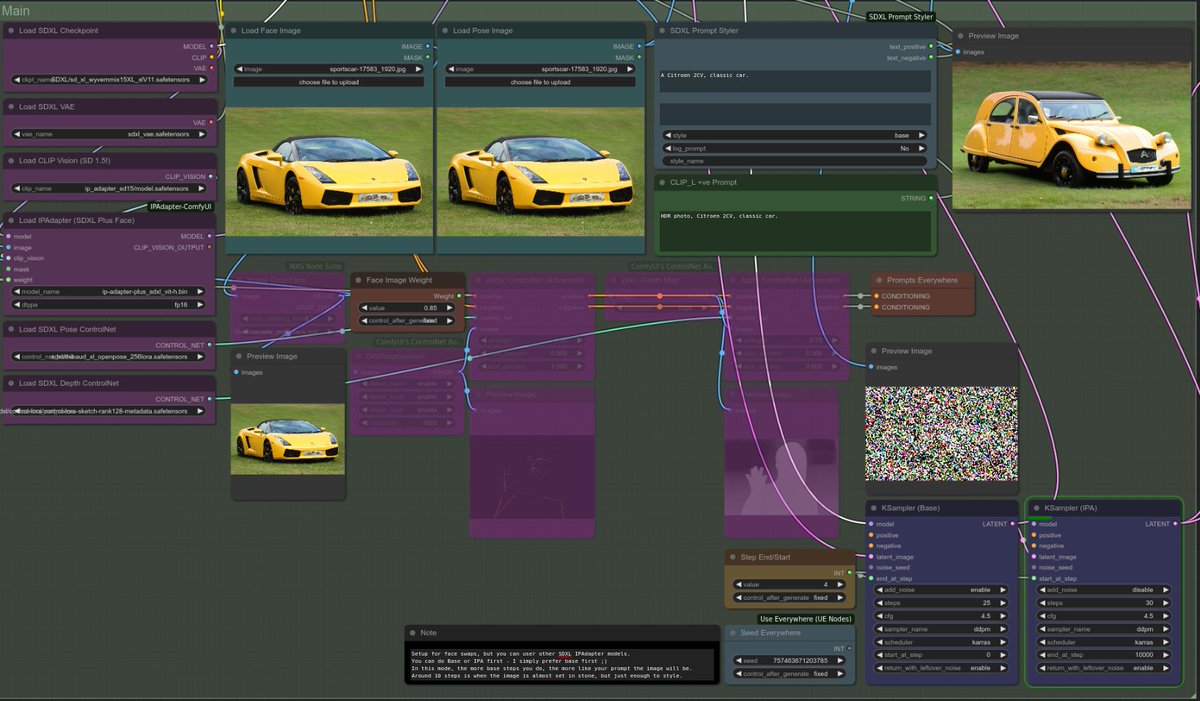The height and width of the screenshot is (701, 1200).
Task: Open sampler_name dropdown in KSampler (Base)
Action: tap(940, 629)
